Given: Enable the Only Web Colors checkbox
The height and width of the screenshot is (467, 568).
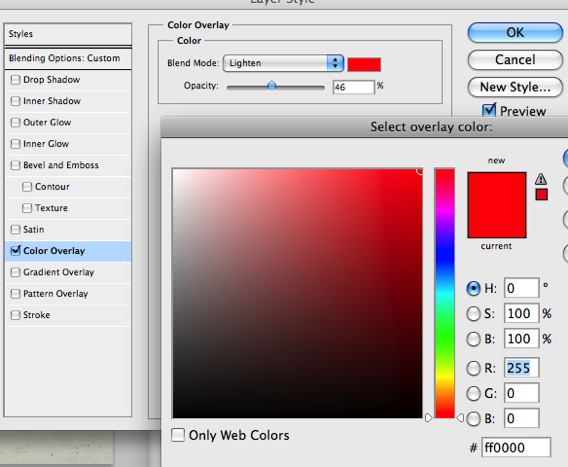Looking at the screenshot, I should (x=178, y=435).
